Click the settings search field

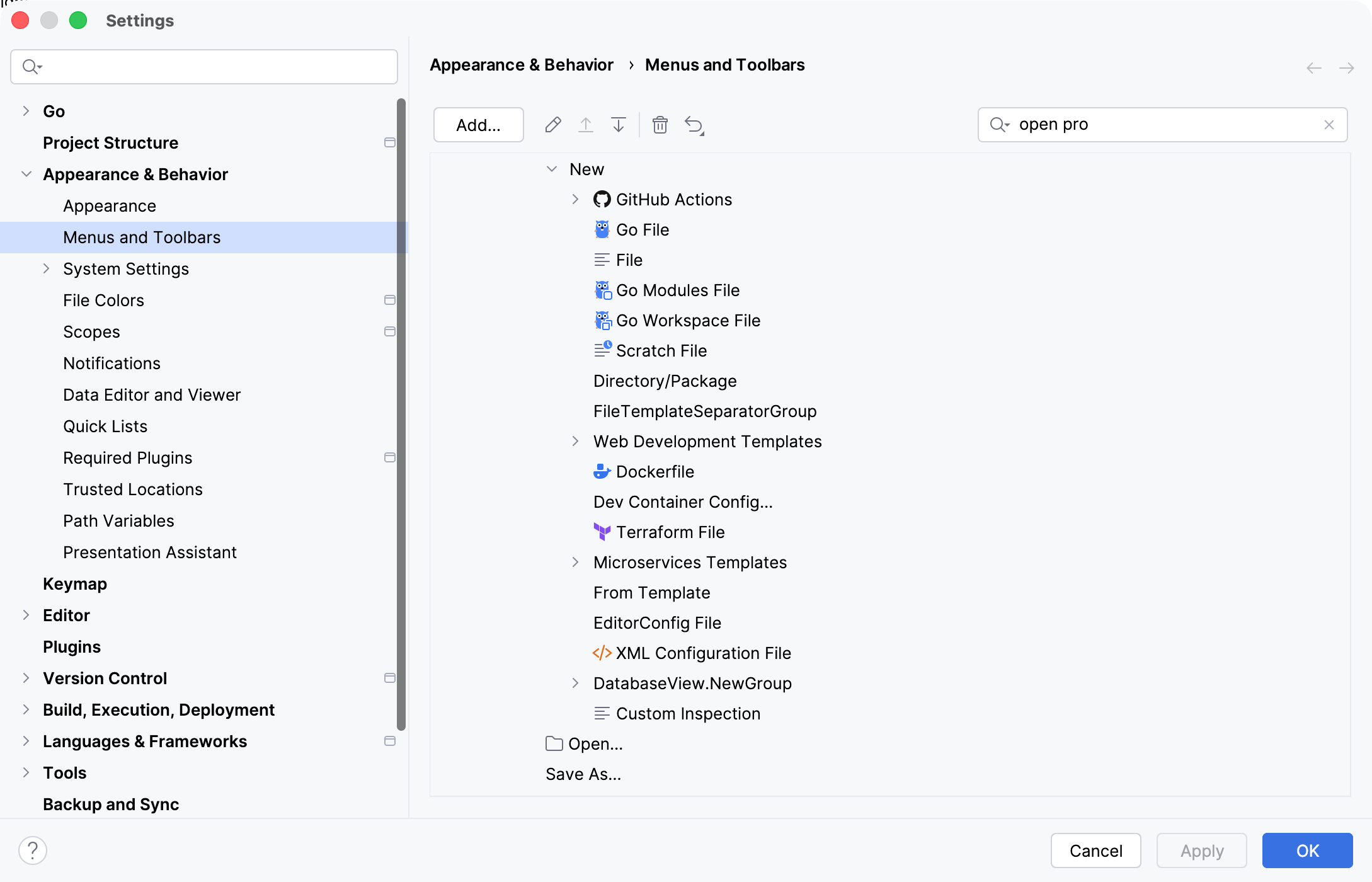point(203,66)
